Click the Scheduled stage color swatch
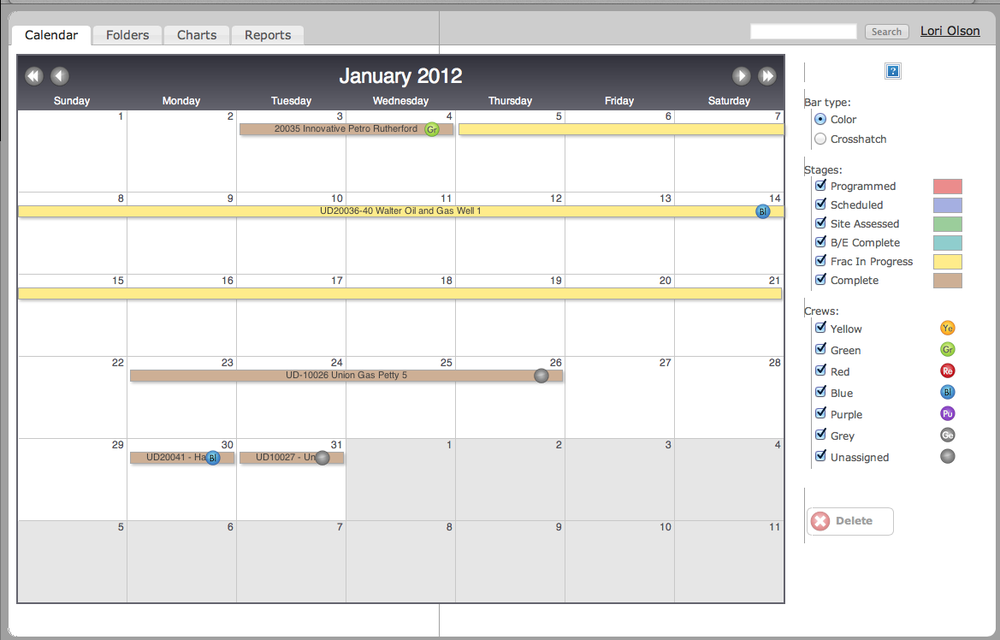This screenshot has width=1000, height=640. [947, 205]
